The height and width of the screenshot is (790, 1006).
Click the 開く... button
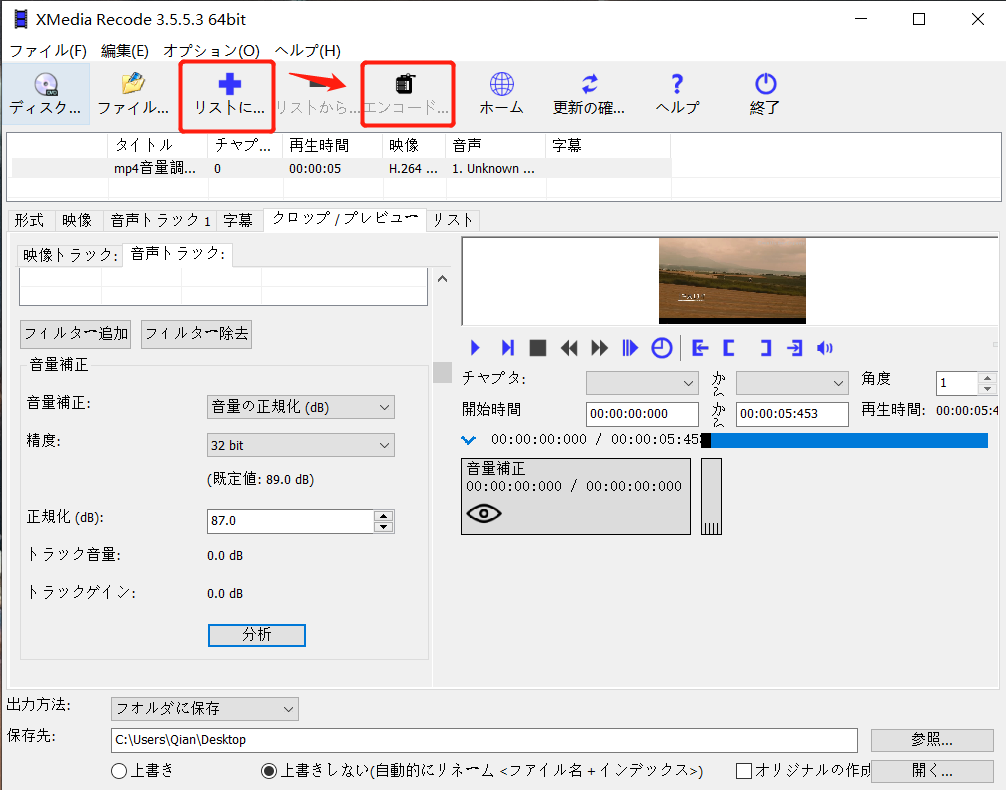[x=932, y=771]
